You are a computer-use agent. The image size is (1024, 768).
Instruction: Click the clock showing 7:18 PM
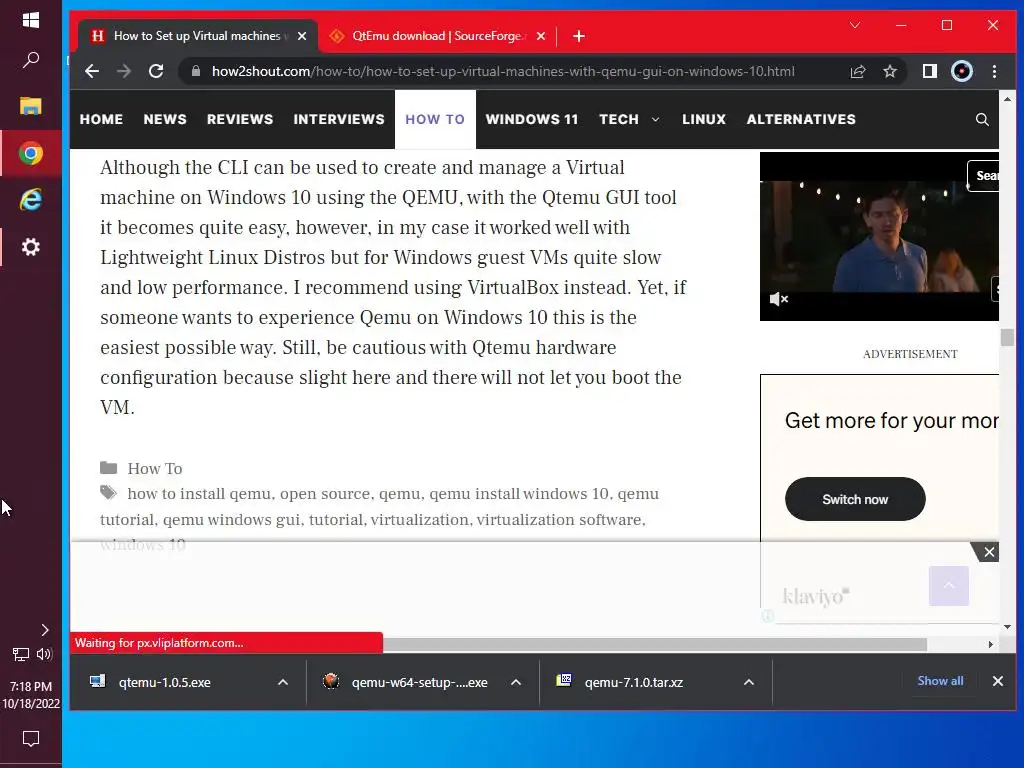point(31,686)
